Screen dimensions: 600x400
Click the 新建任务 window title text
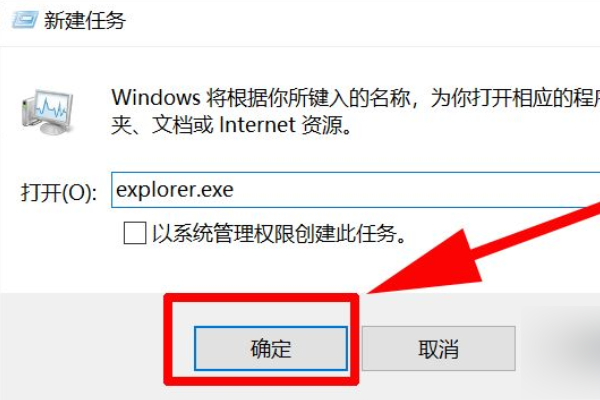pyautogui.click(x=85, y=20)
